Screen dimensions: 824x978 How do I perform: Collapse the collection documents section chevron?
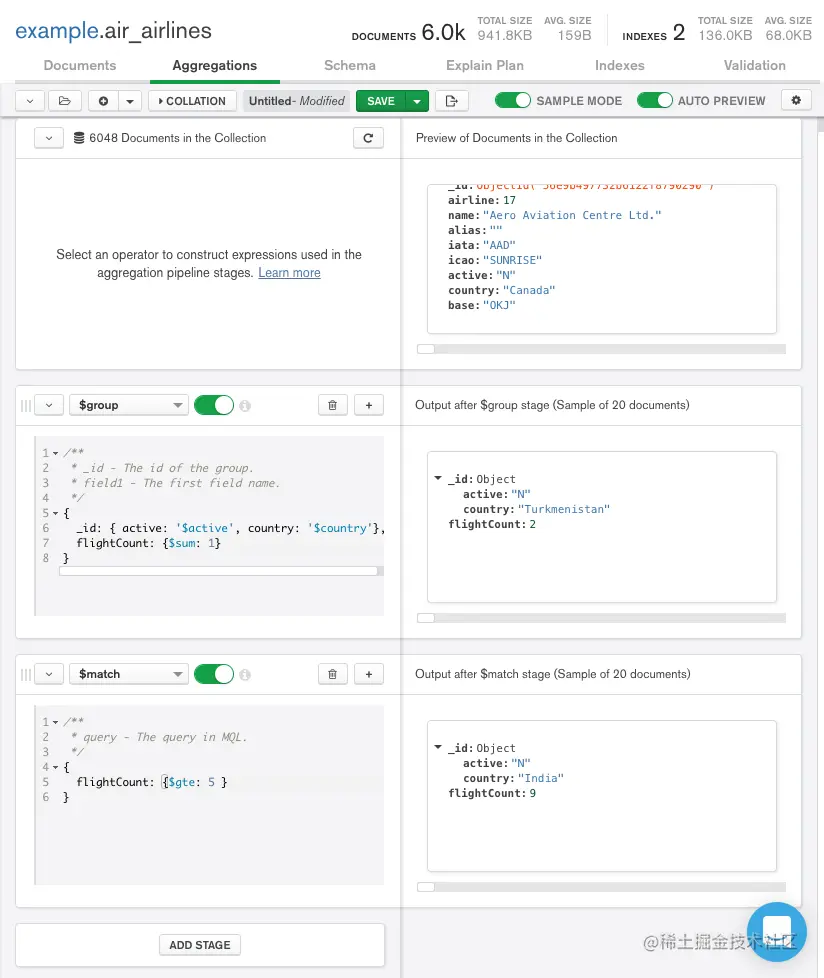point(49,138)
